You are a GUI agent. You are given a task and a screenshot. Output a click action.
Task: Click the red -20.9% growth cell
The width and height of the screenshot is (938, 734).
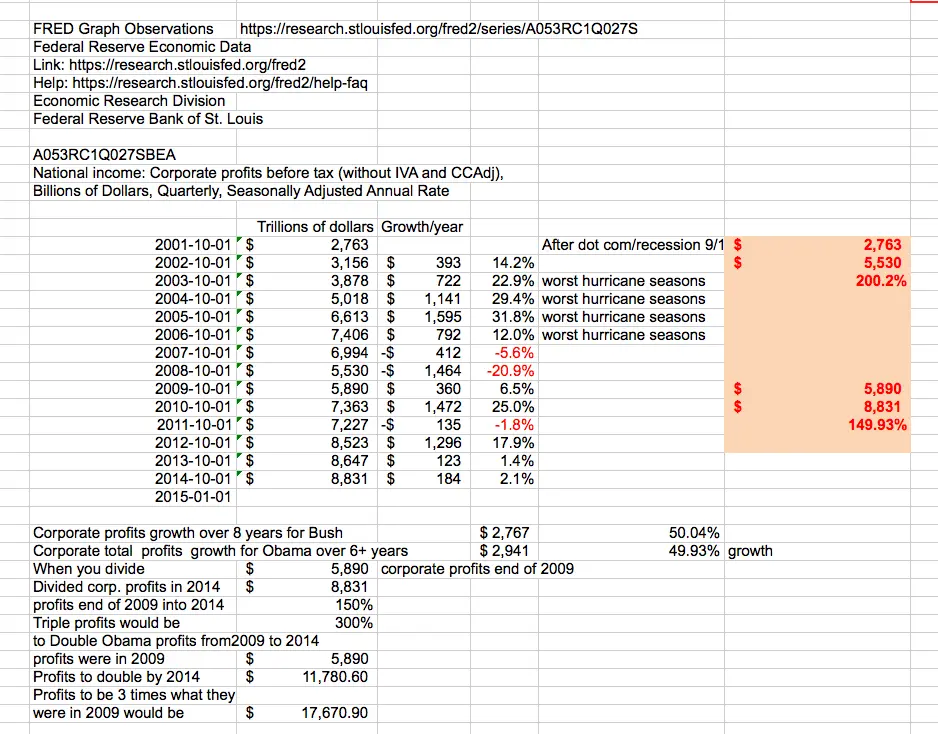510,371
